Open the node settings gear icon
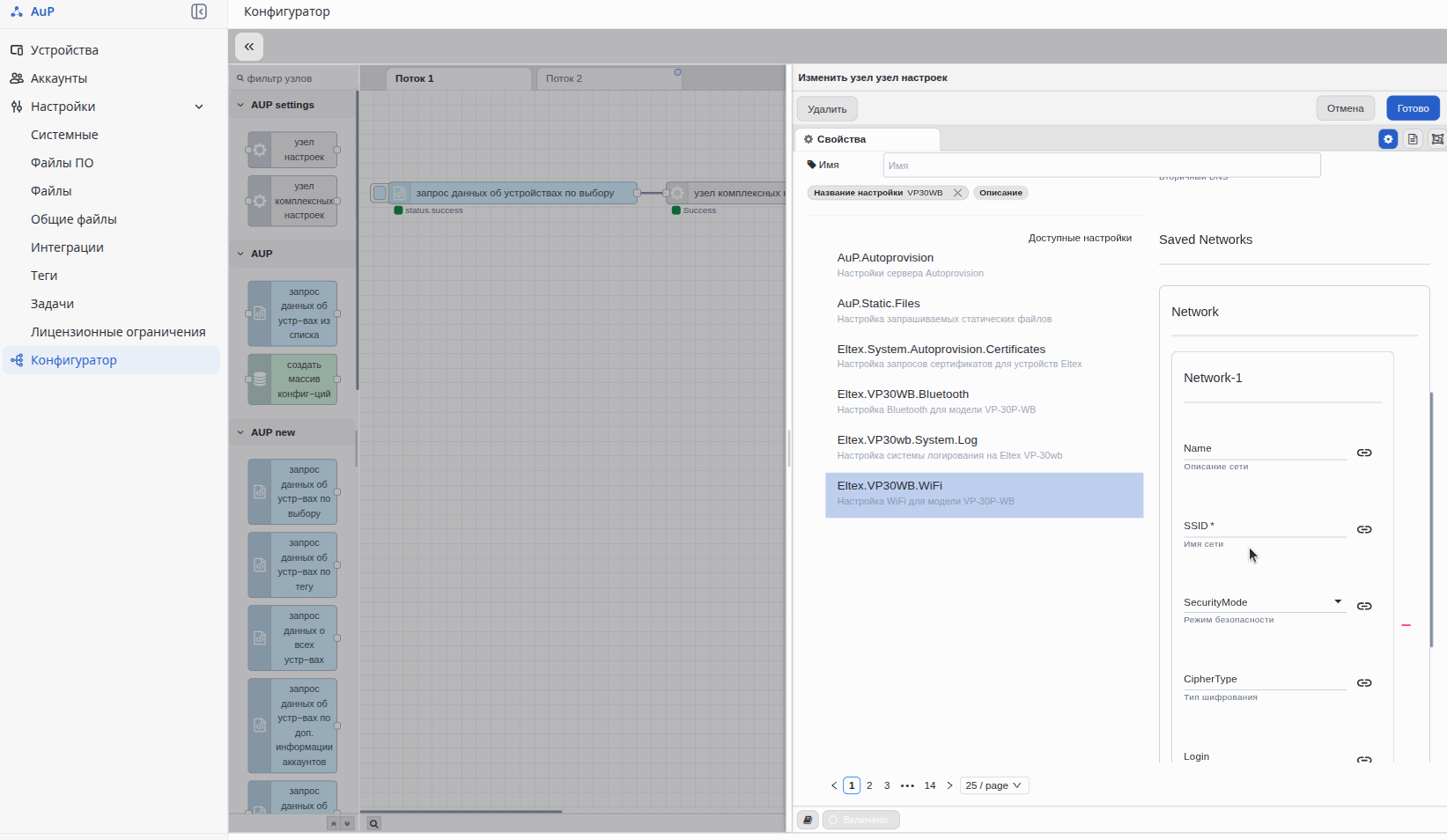Image resolution: width=1447 pixels, height=840 pixels. click(x=1388, y=139)
